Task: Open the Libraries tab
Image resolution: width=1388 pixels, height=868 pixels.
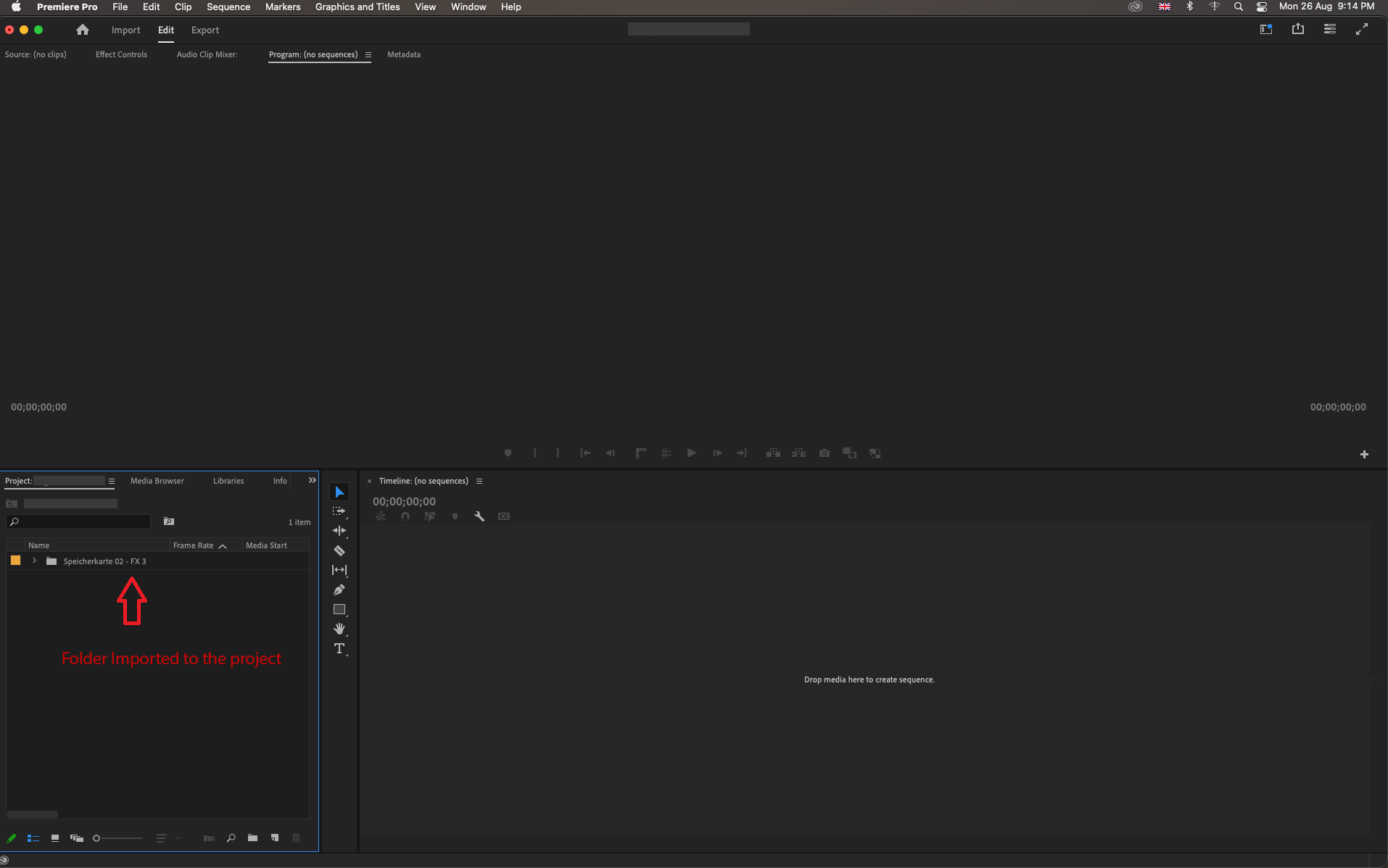Action: [228, 481]
